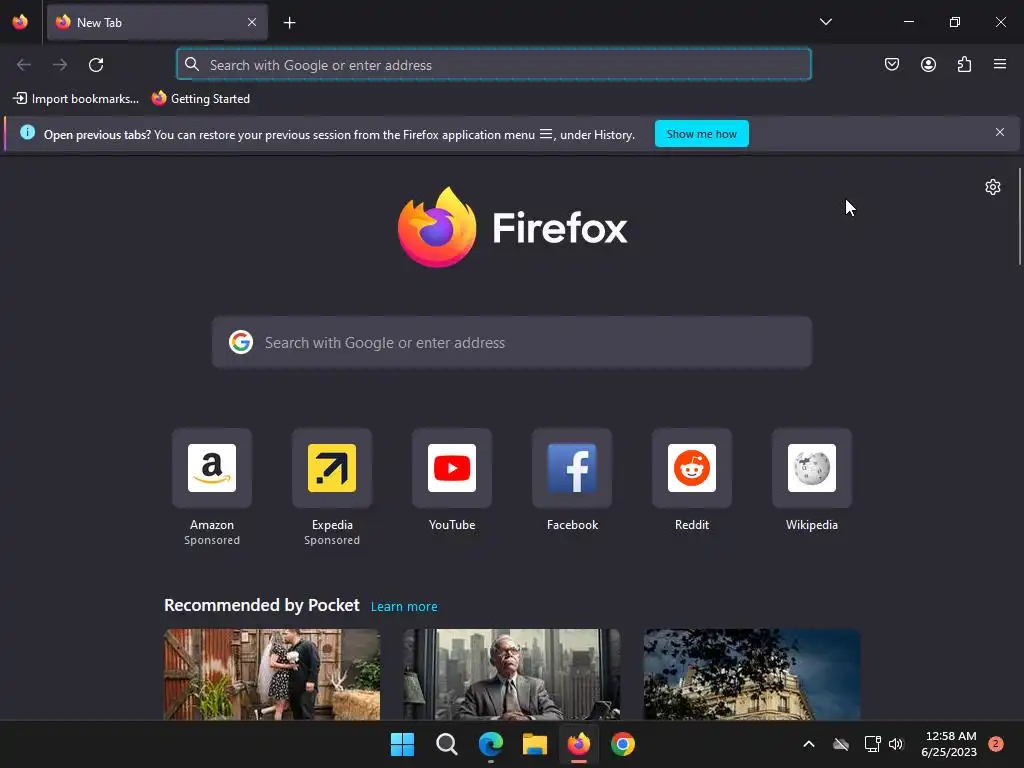Open the clock showing 12:58 AM
1024x768 pixels.
(x=949, y=744)
